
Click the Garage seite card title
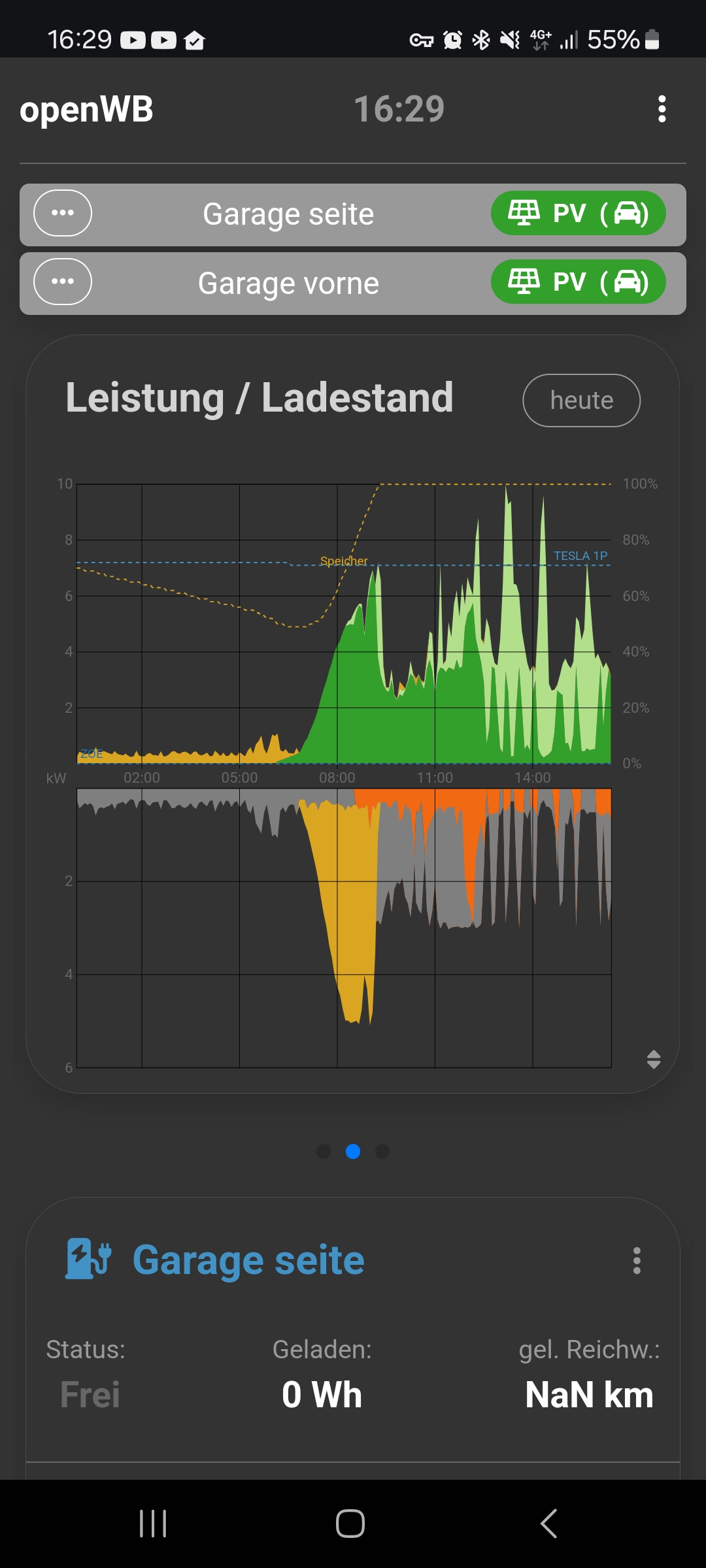coord(248,1260)
